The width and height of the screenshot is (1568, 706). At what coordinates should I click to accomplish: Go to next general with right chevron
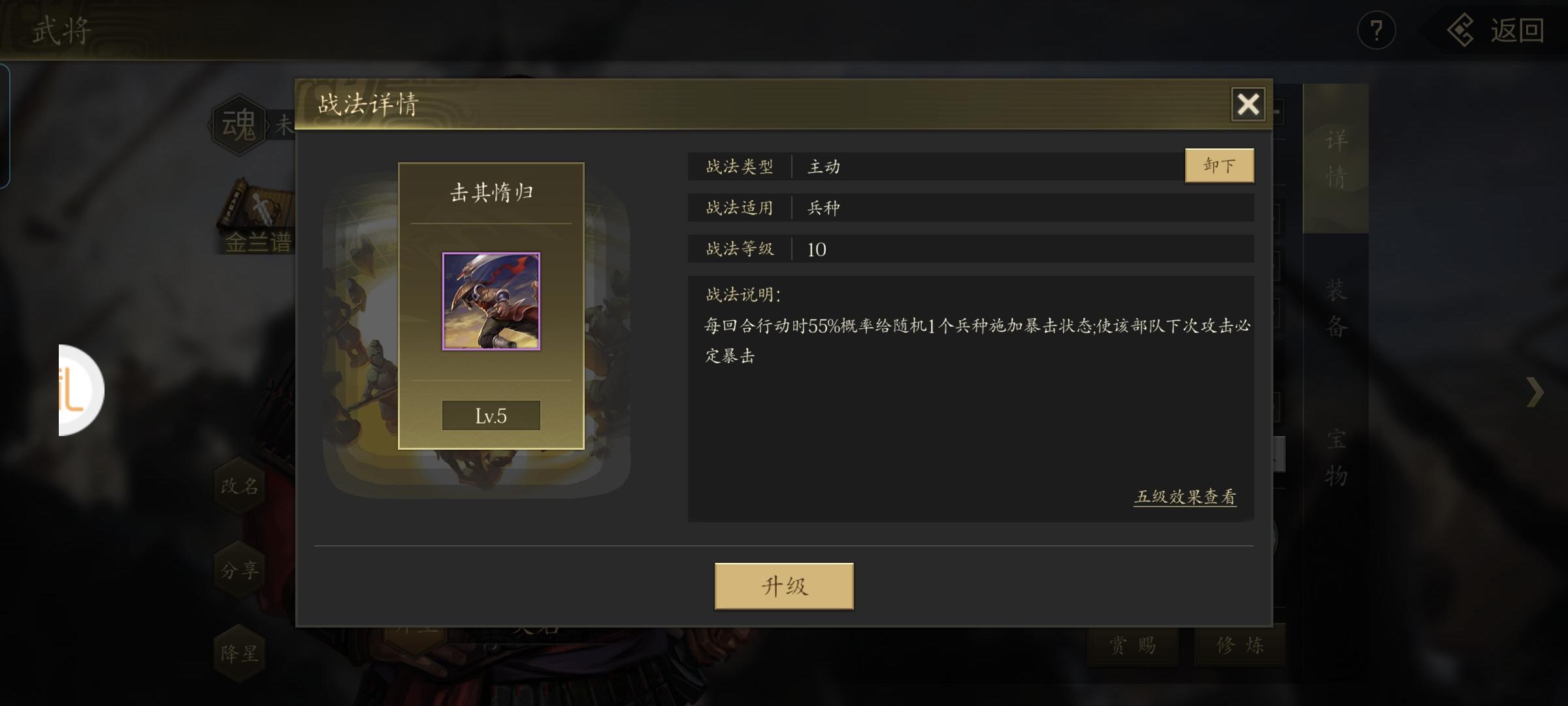[x=1535, y=392]
